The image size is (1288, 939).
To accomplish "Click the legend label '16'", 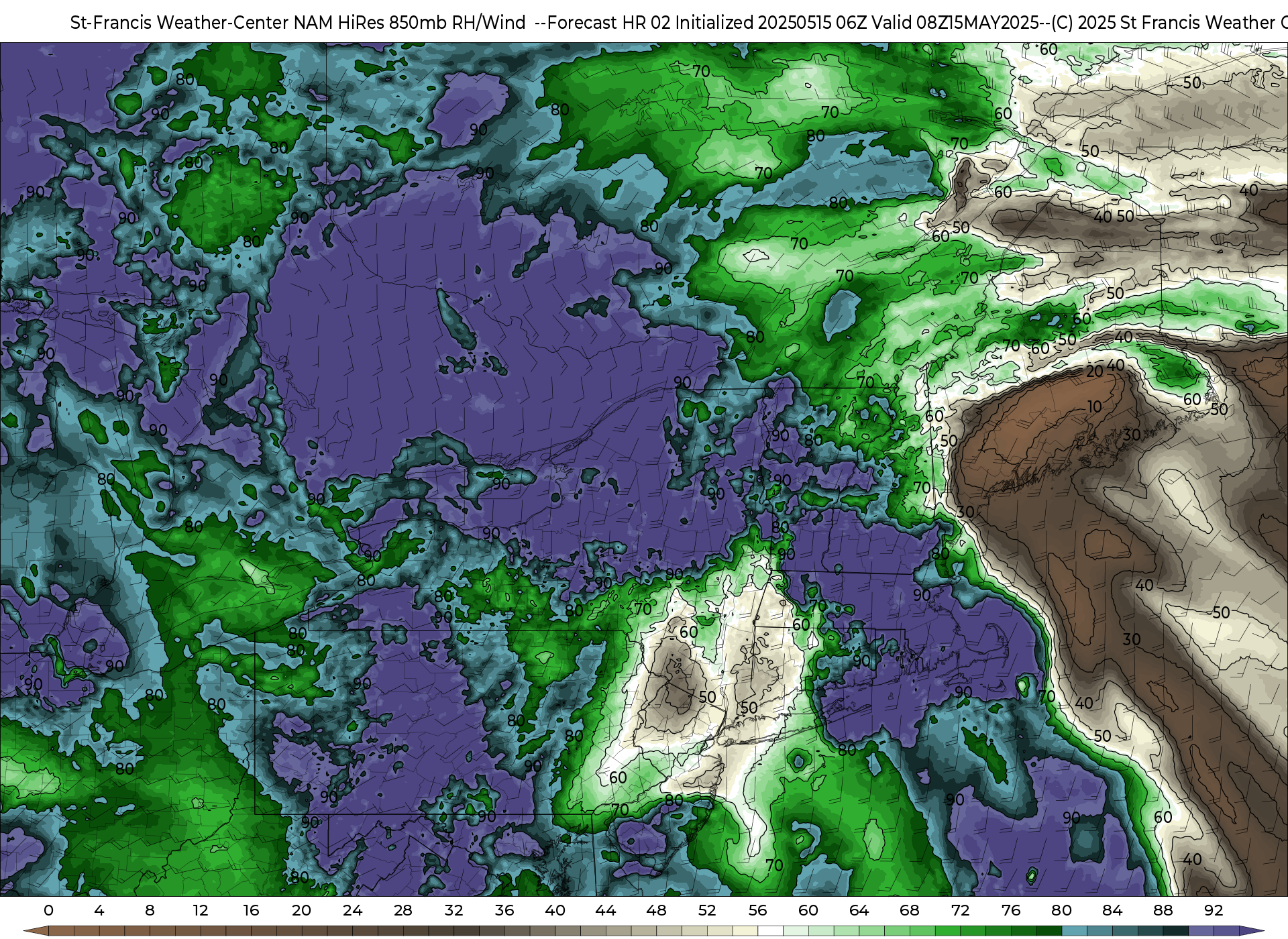I will (251, 910).
